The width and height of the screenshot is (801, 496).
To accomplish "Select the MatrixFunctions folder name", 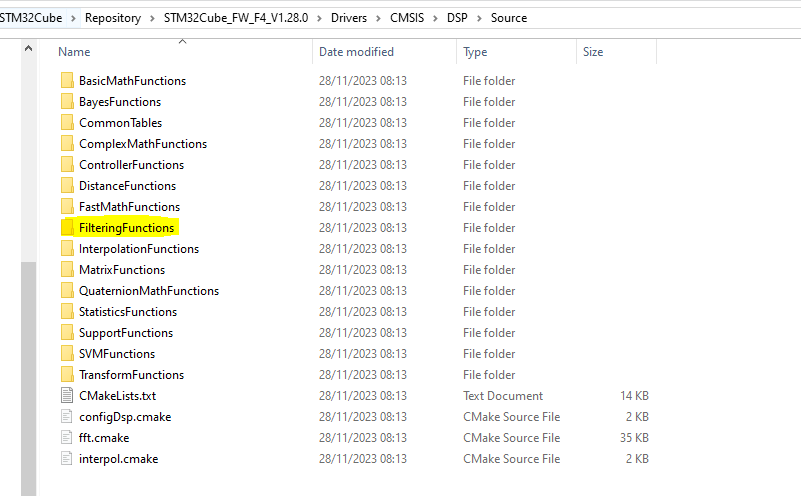I will tap(122, 269).
